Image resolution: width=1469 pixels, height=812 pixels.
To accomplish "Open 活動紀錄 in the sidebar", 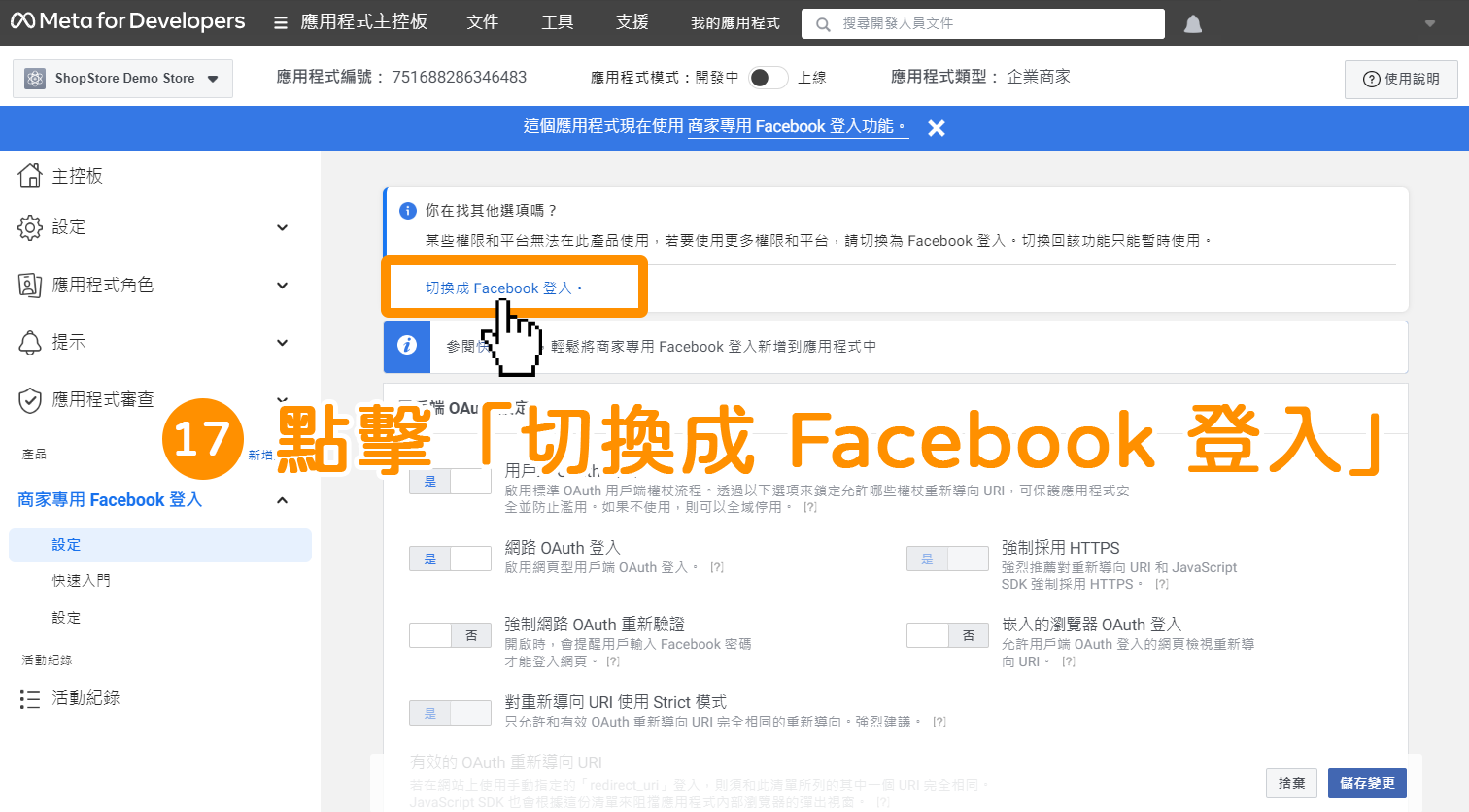I will [85, 697].
